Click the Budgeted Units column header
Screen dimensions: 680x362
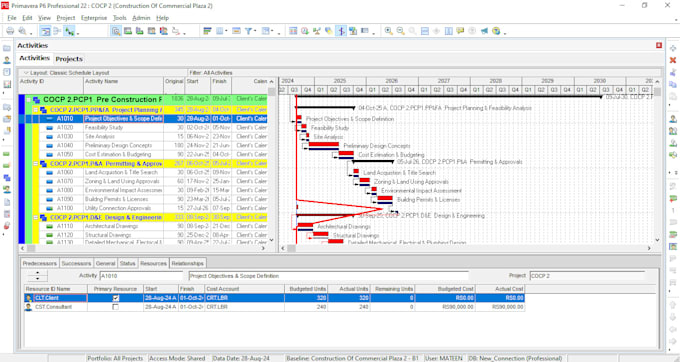pos(306,289)
